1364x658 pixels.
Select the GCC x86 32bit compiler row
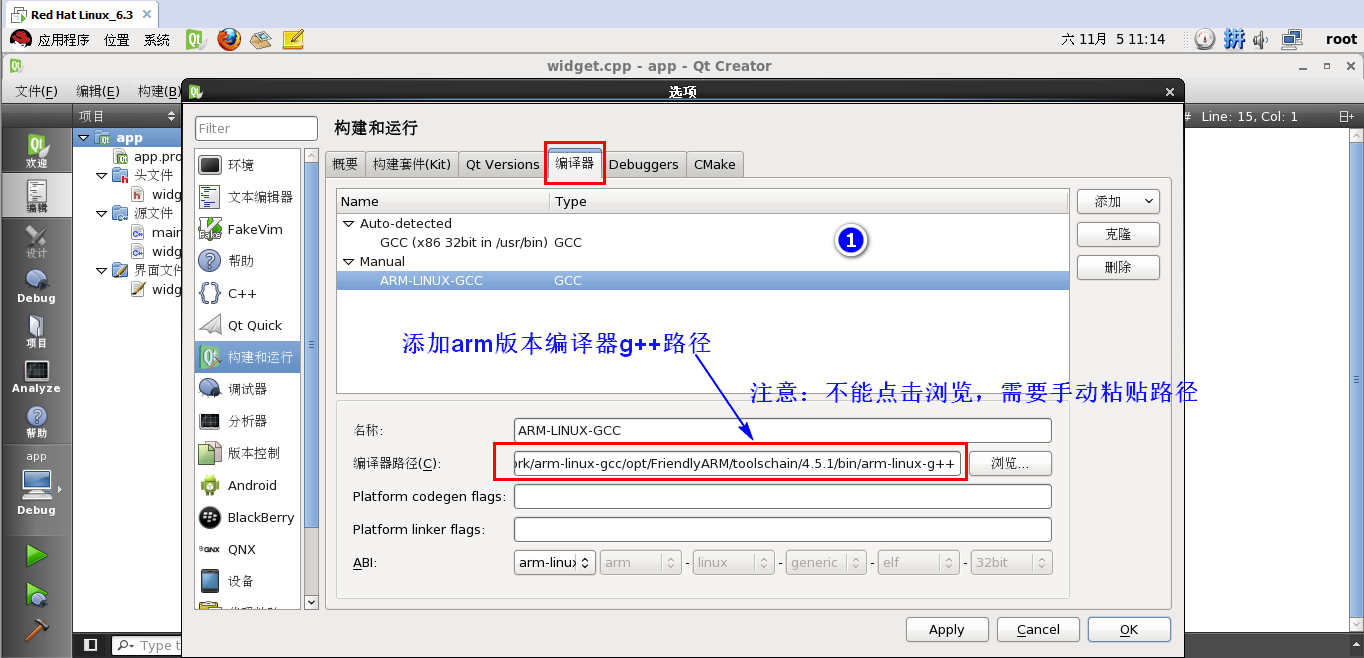click(703, 243)
